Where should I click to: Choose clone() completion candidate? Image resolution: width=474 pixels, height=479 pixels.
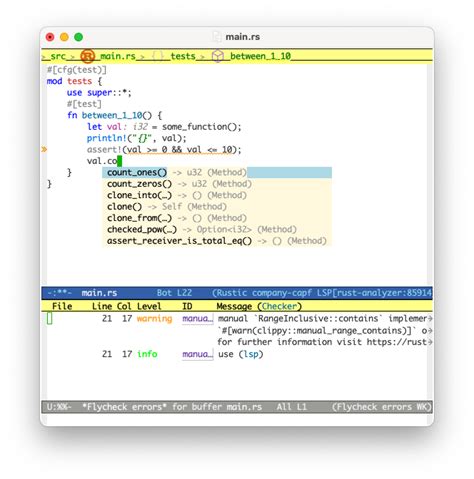tap(217, 206)
